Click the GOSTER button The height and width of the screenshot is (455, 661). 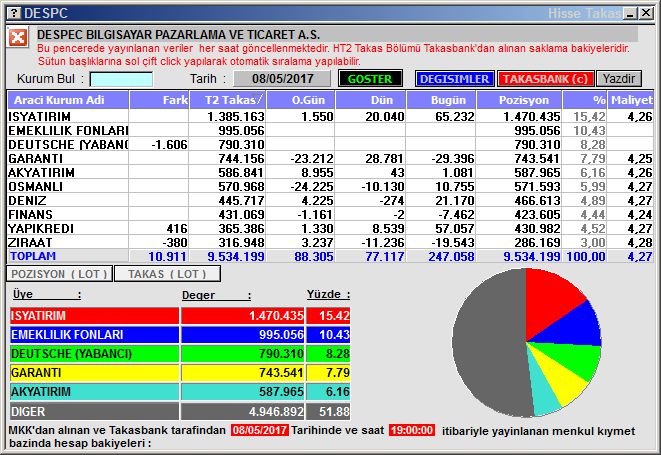[370, 79]
